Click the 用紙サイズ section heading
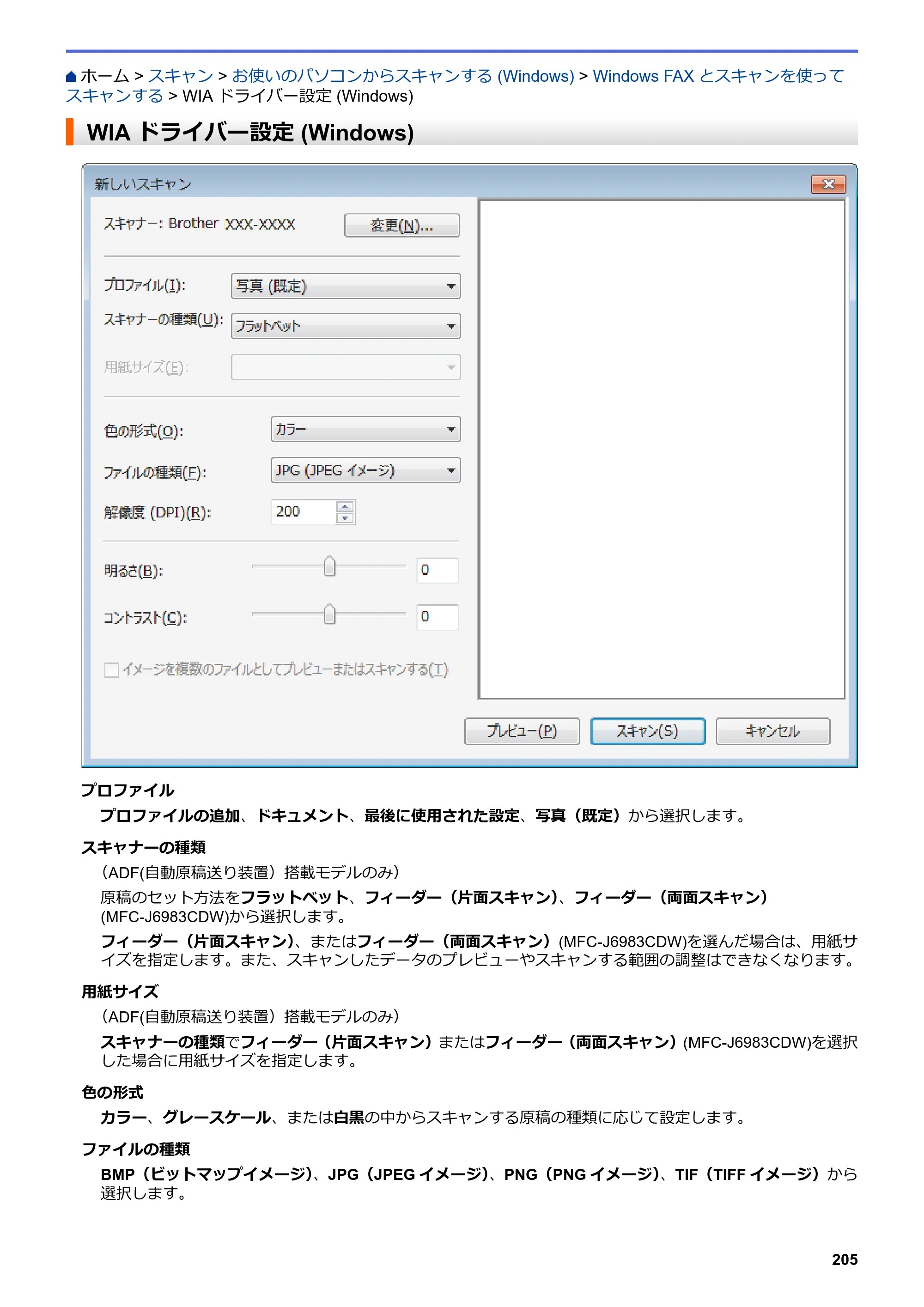Image resolution: width=924 pixels, height=1307 pixels. [x=120, y=992]
